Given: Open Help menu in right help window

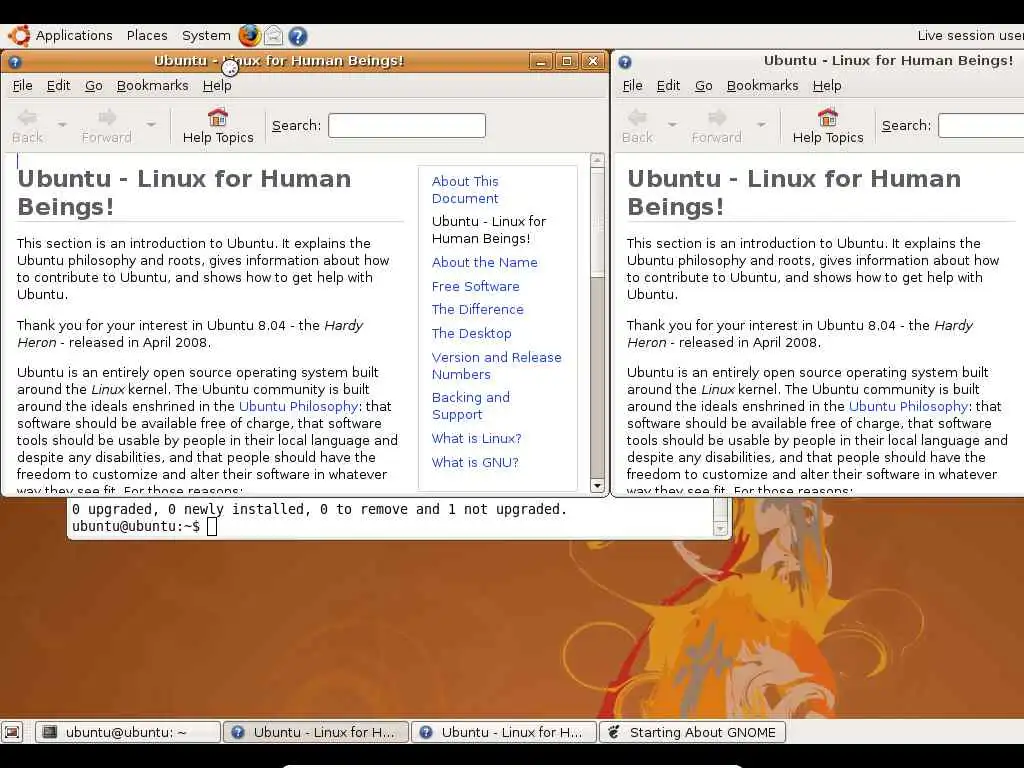Looking at the screenshot, I should 827,86.
